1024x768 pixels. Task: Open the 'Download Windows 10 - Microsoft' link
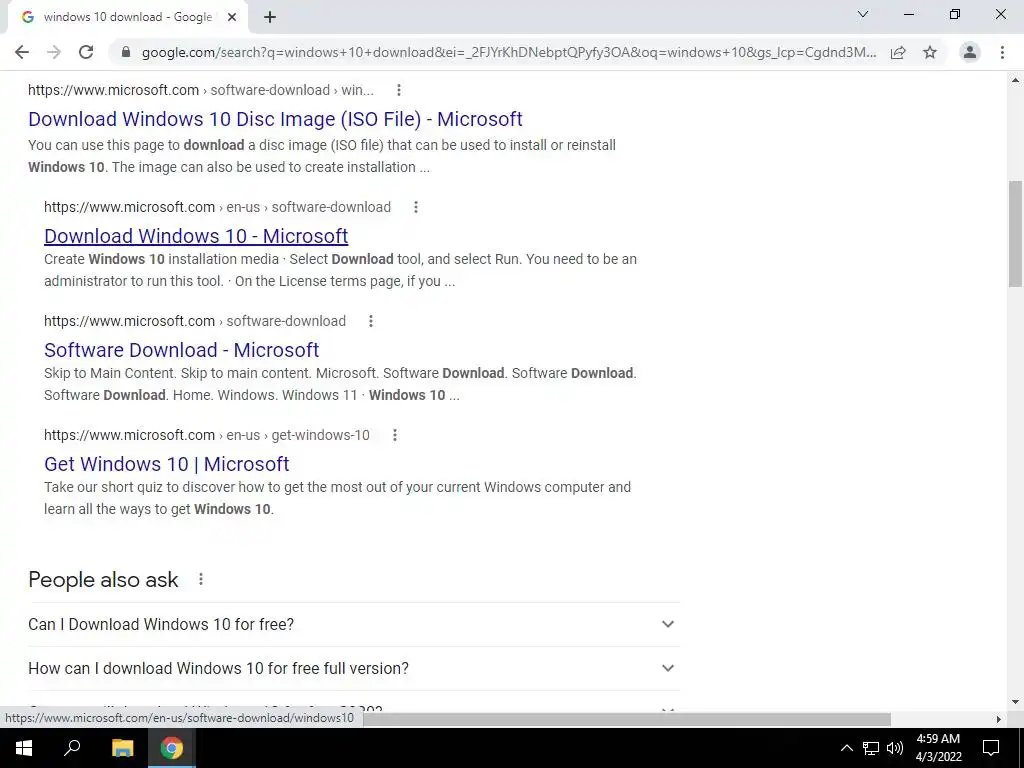coord(196,236)
